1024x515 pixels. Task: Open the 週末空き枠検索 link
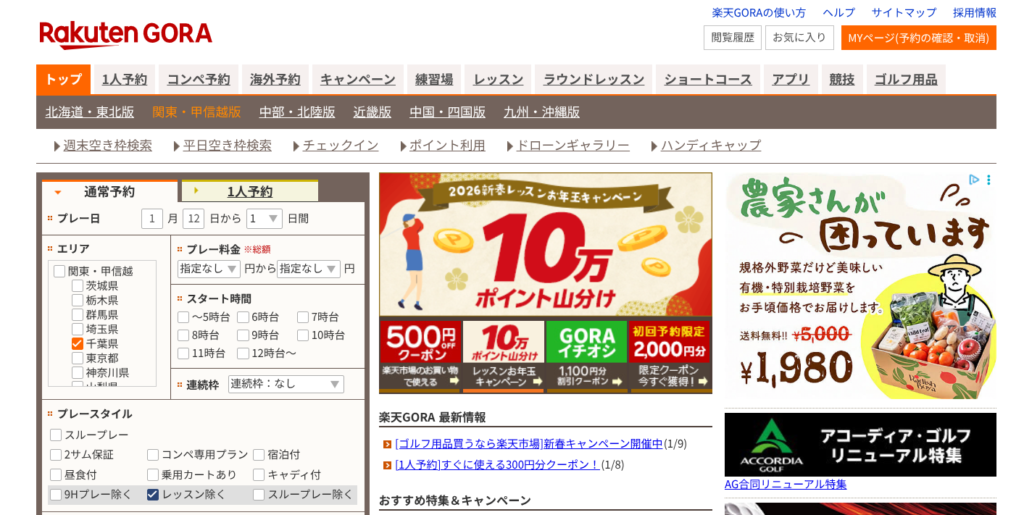click(x=107, y=145)
